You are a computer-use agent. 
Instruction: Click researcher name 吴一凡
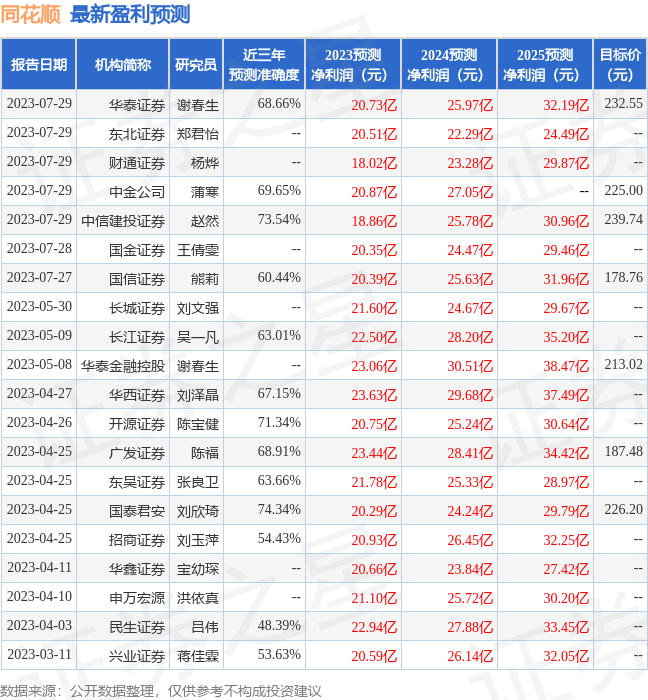click(x=198, y=337)
